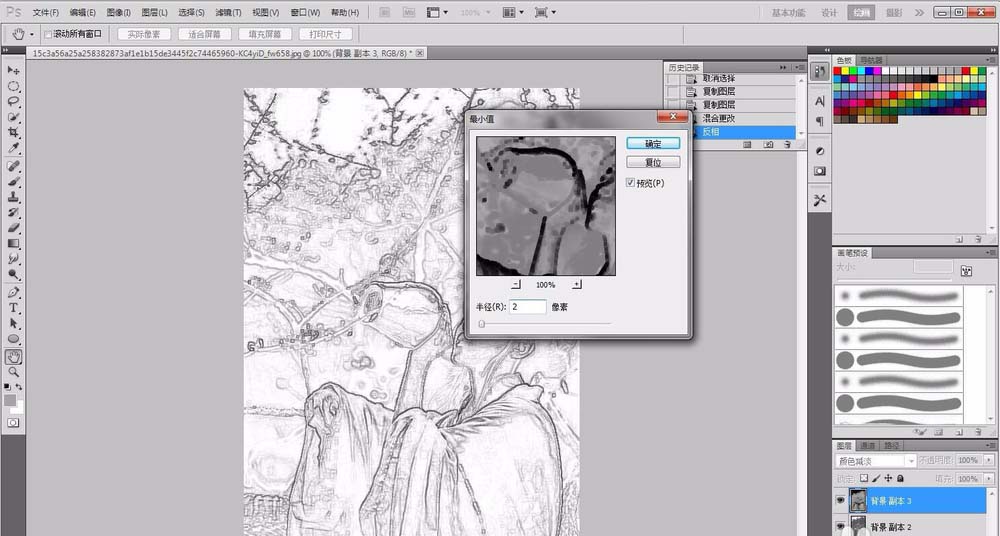
Task: Activate the Zoom magnifier tool
Action: pos(14,371)
